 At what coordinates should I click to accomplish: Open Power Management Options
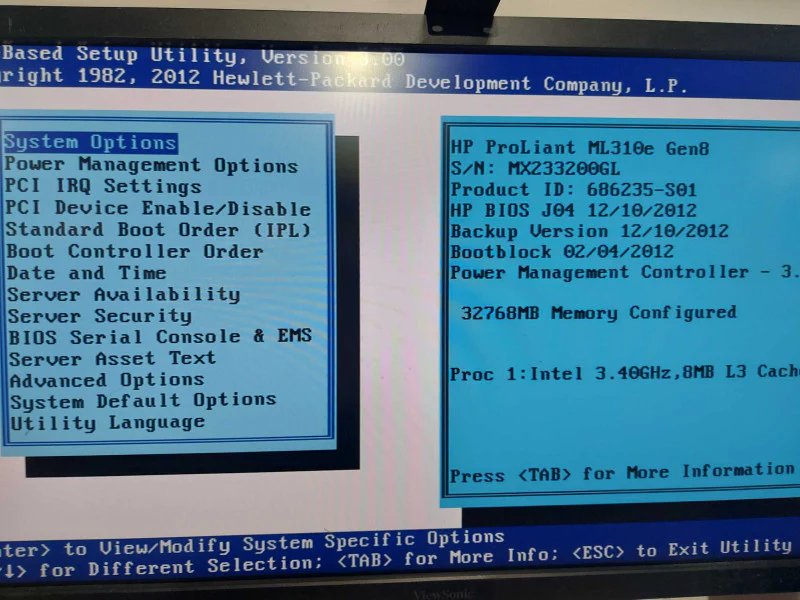pyautogui.click(x=152, y=165)
